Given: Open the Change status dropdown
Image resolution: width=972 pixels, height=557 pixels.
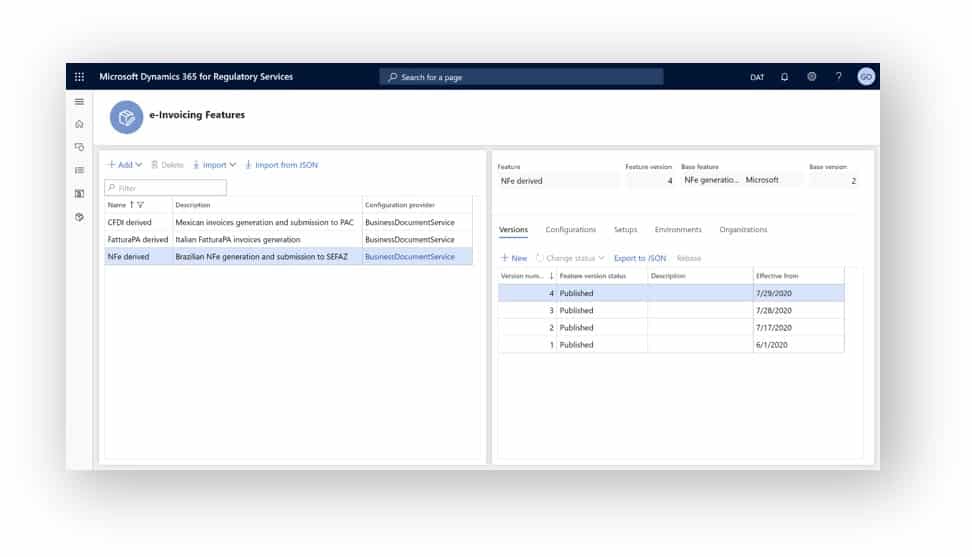Looking at the screenshot, I should pyautogui.click(x=570, y=258).
